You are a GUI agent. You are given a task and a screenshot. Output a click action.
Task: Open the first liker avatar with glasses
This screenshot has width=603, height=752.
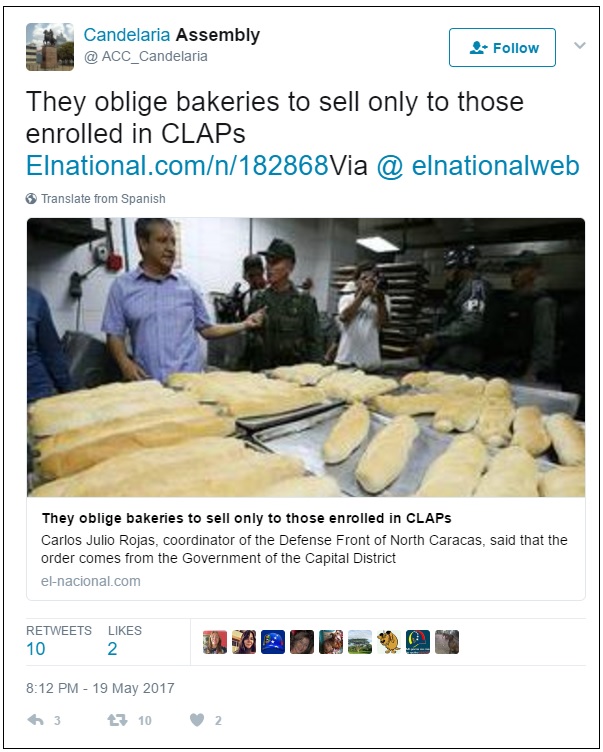coord(215,642)
